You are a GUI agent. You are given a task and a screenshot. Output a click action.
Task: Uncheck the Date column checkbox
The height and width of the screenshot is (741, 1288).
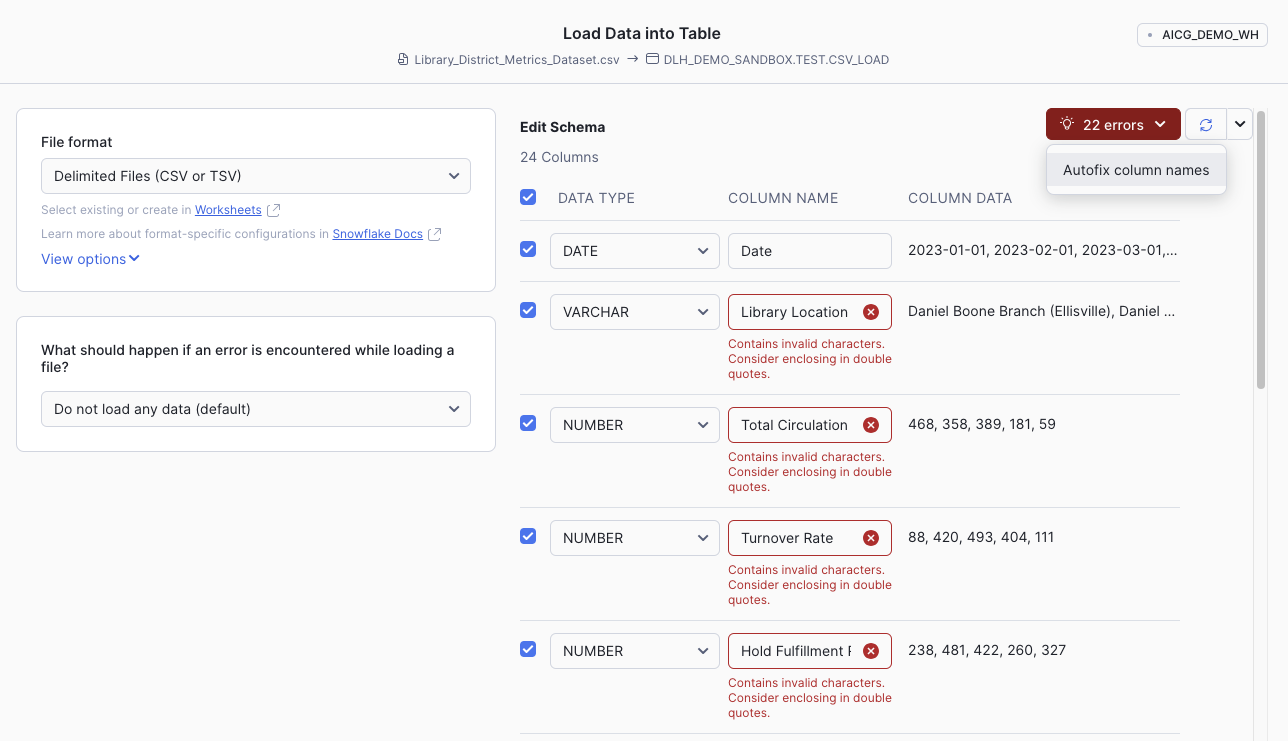pyautogui.click(x=528, y=250)
